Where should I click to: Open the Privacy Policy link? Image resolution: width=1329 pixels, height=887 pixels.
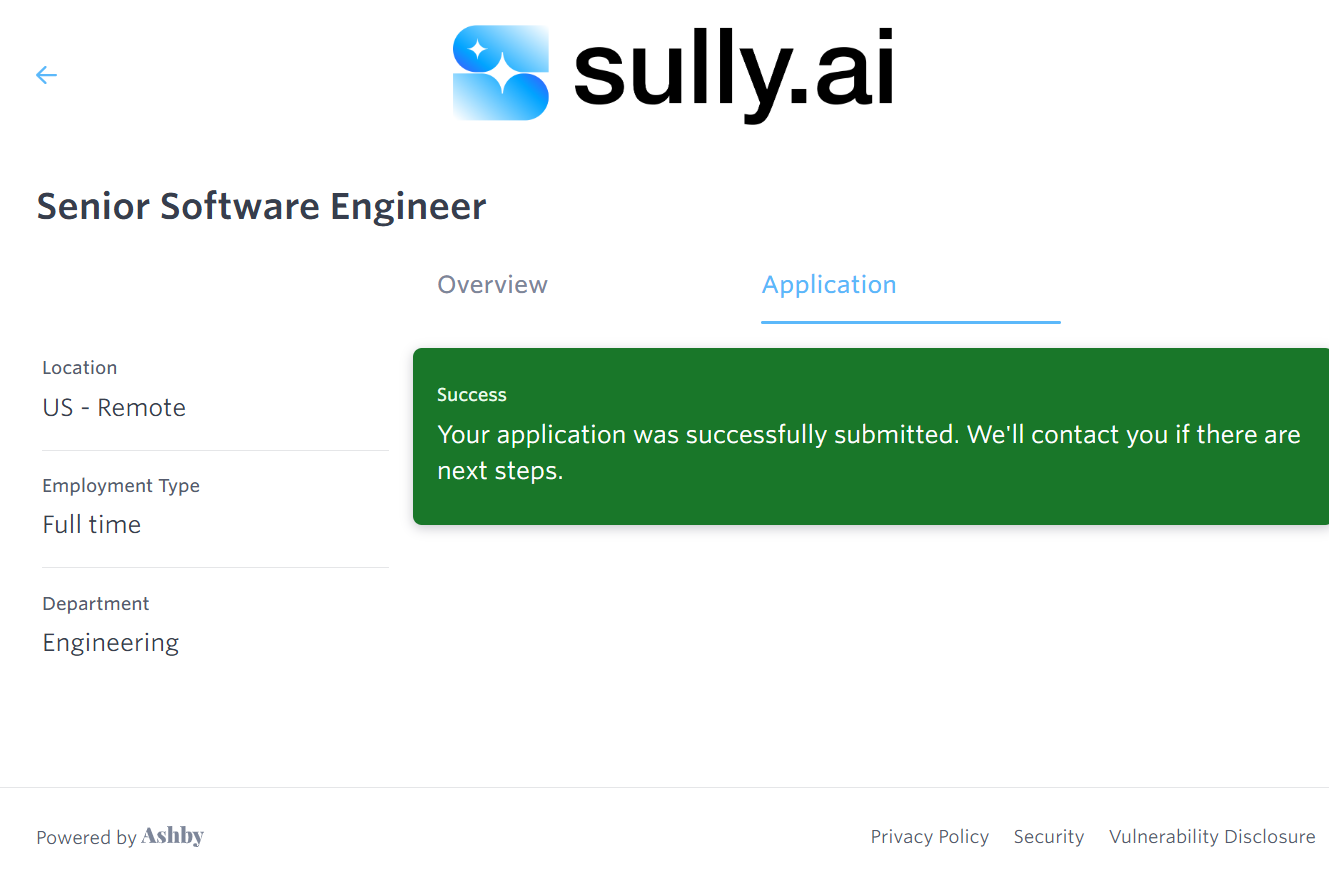tap(929, 837)
